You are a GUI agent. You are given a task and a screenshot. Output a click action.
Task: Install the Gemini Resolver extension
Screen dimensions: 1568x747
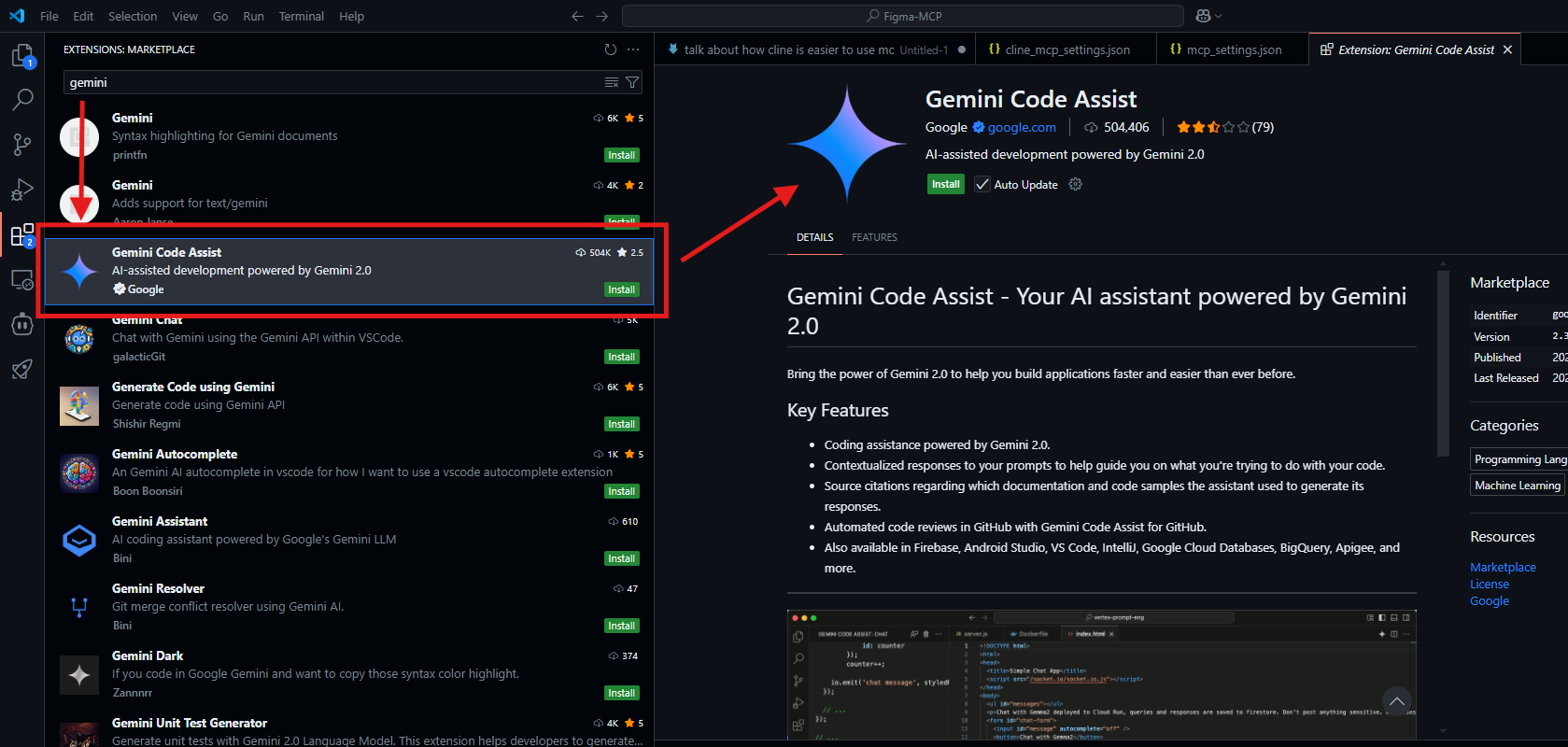pos(621,626)
